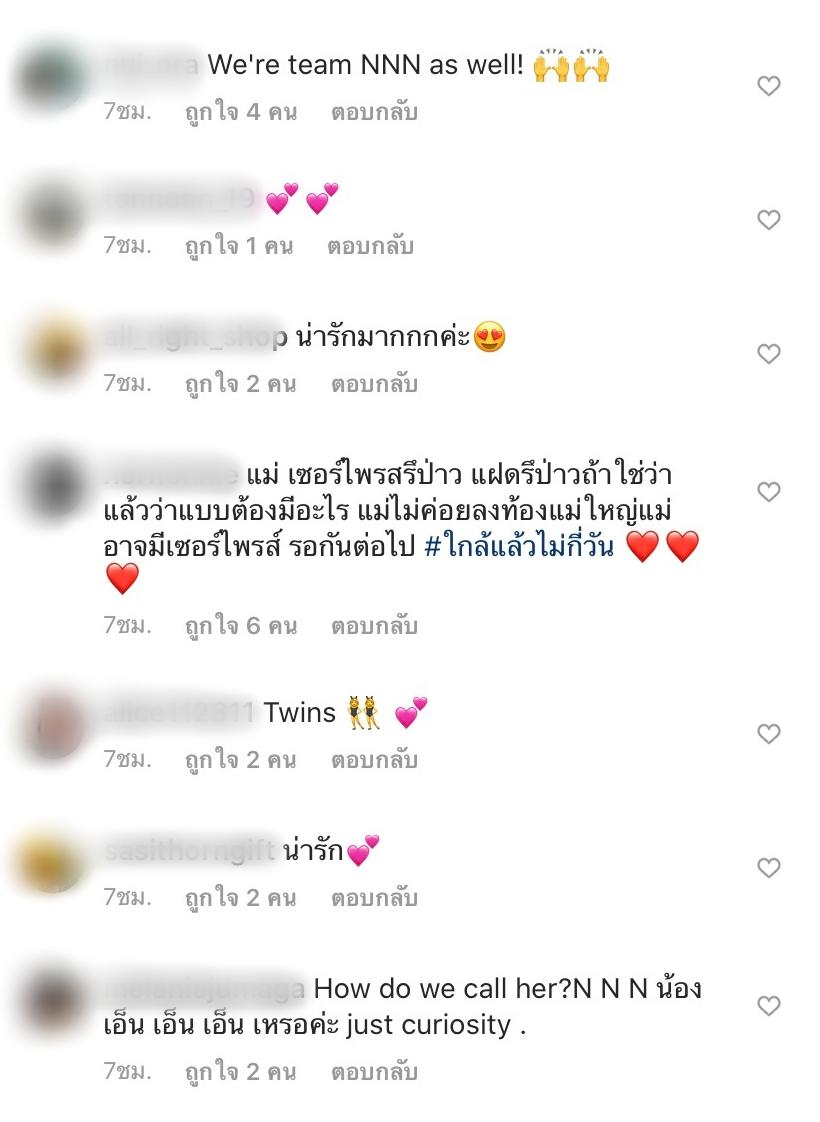Like the "We're team NNN as well!" comment
The image size is (820, 1122).
point(768,86)
